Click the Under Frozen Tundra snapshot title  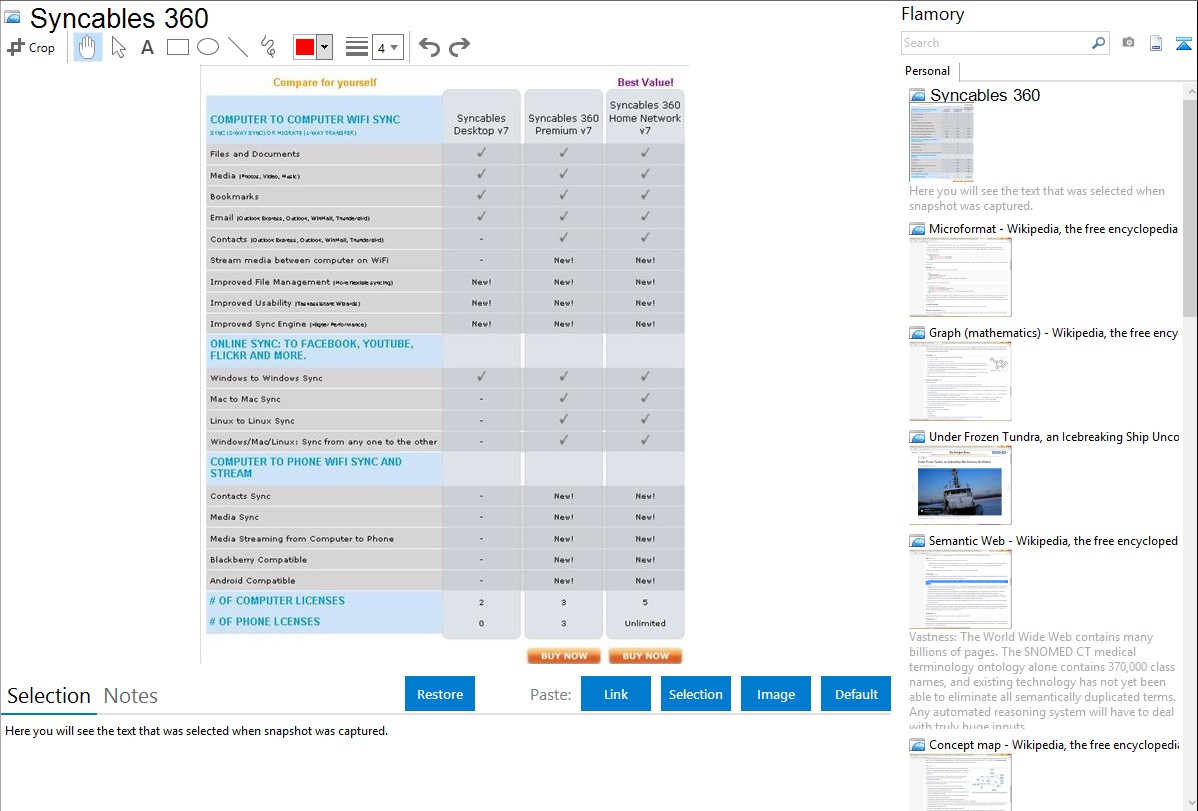point(1054,437)
